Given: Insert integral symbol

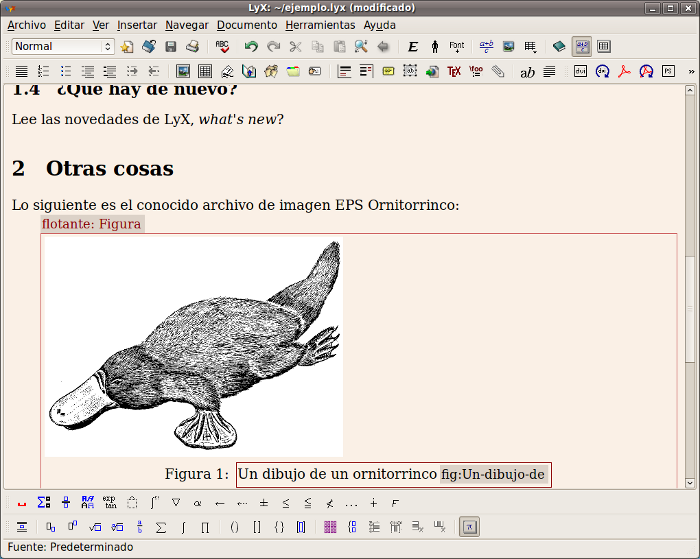Looking at the screenshot, I should 183,527.
